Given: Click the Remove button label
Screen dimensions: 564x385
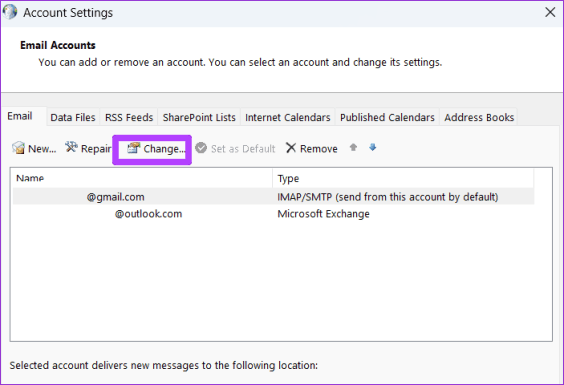Looking at the screenshot, I should pos(319,149).
